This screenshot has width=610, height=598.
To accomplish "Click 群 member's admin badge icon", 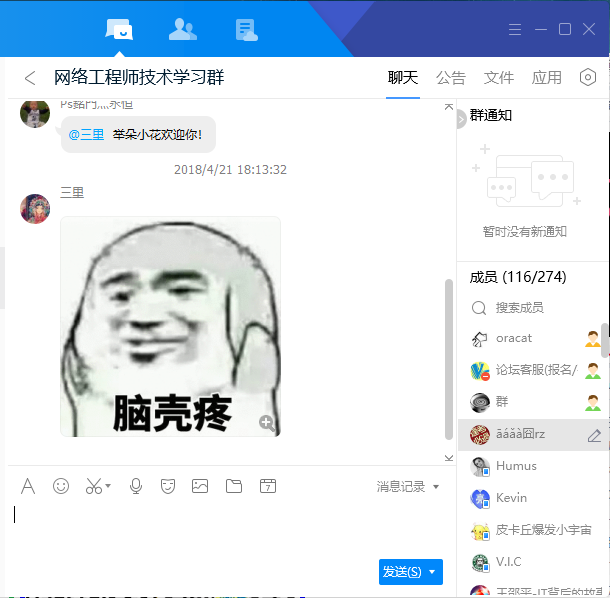I will (x=592, y=403).
